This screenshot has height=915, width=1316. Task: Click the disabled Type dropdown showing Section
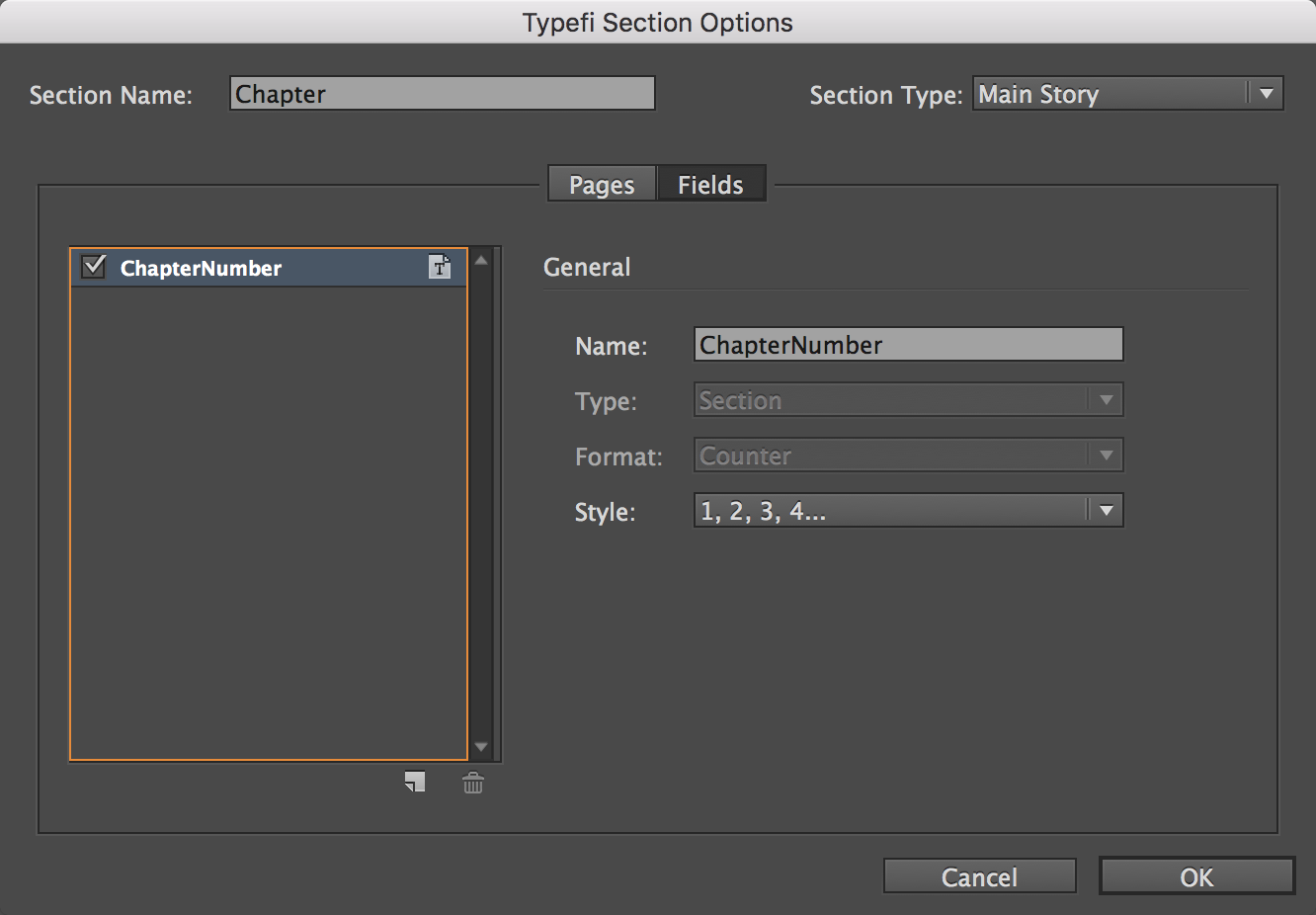point(908,400)
